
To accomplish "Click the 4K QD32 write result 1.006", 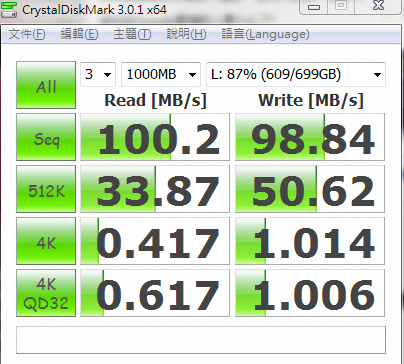I will (x=310, y=293).
